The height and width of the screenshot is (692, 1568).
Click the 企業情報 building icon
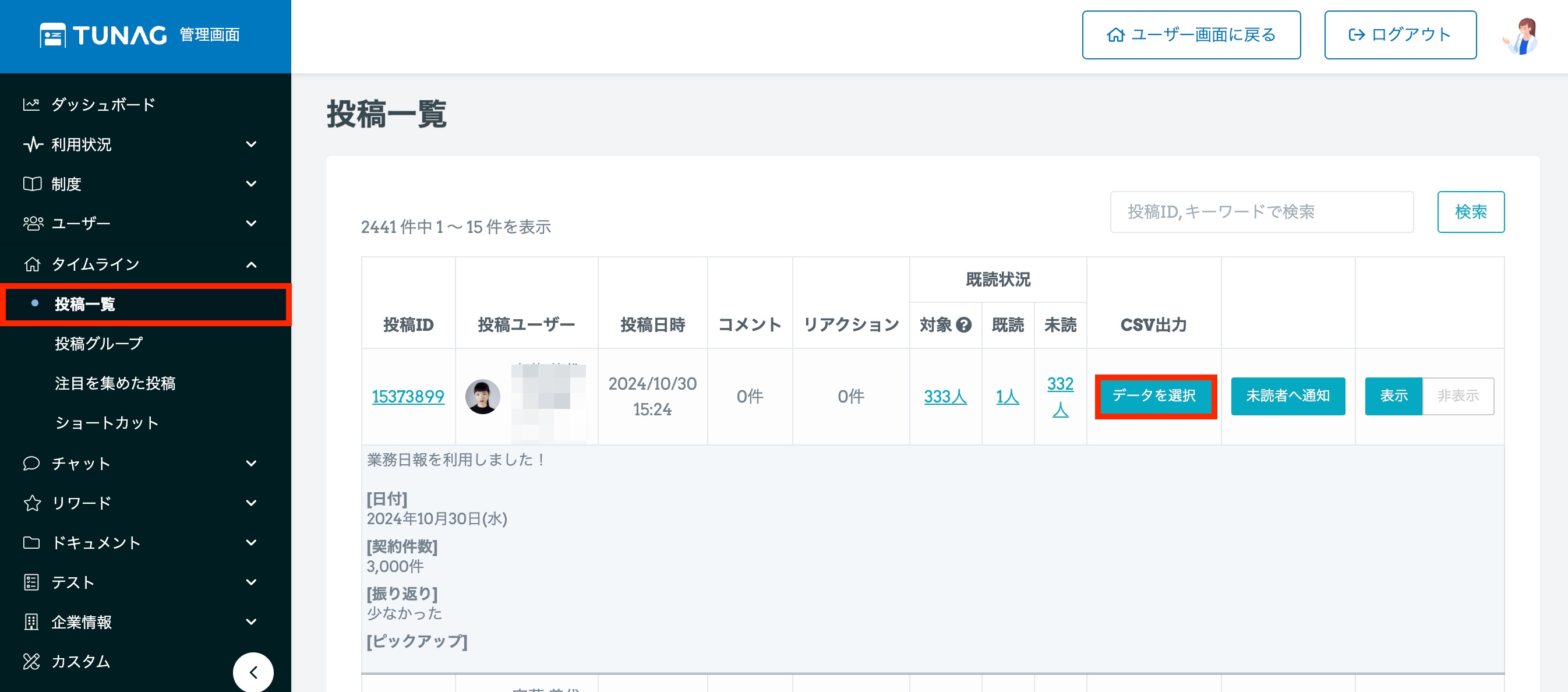point(31,622)
